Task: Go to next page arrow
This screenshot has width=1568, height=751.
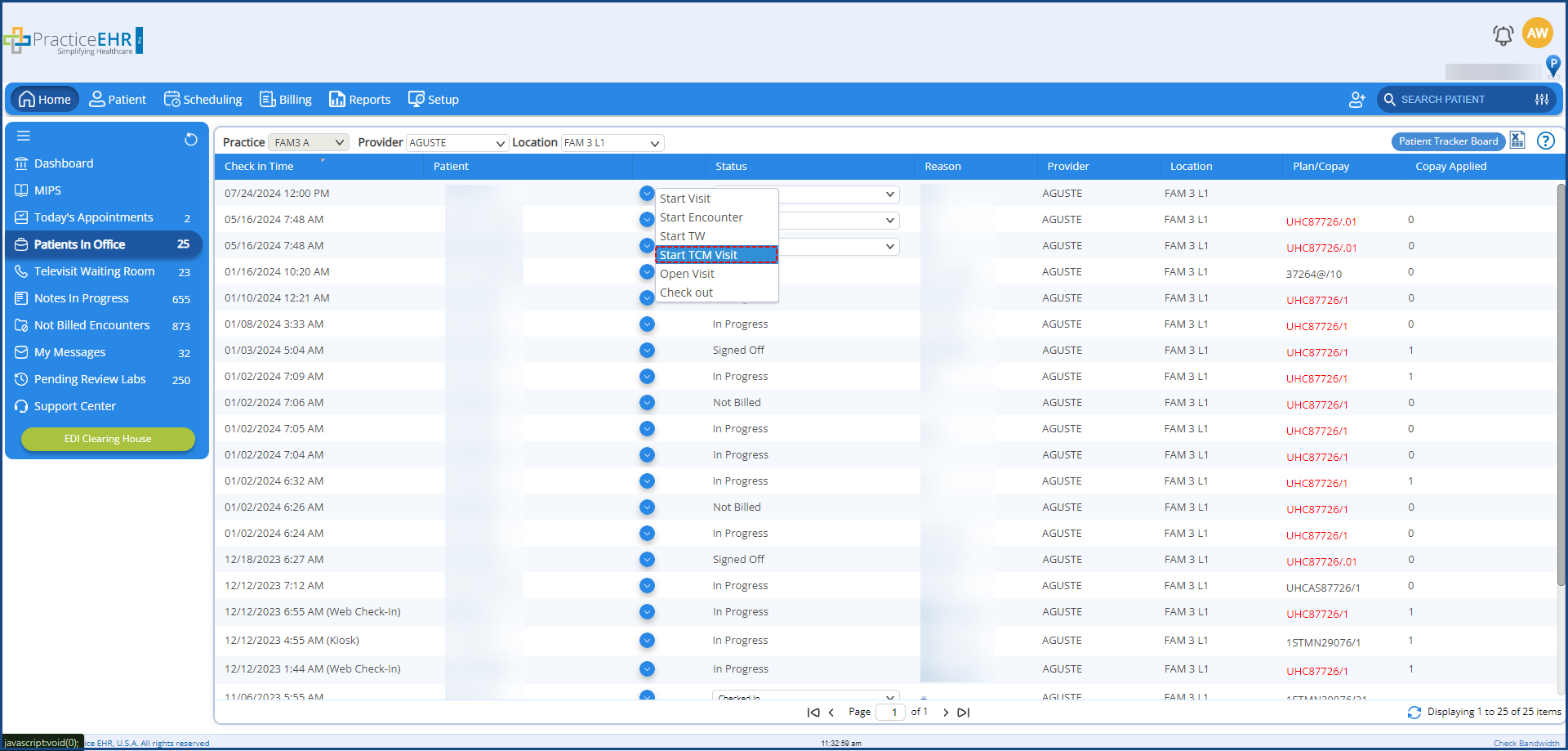Action: pos(946,713)
